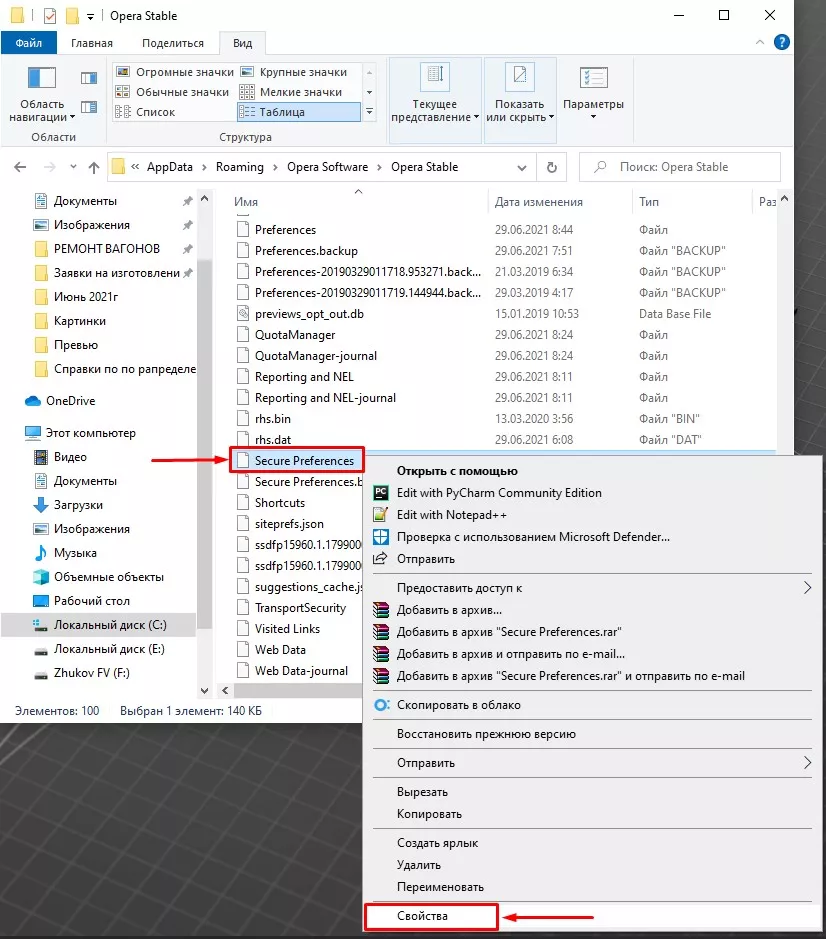Open pinned Картинки folder
This screenshot has height=939, width=826.
pos(80,321)
